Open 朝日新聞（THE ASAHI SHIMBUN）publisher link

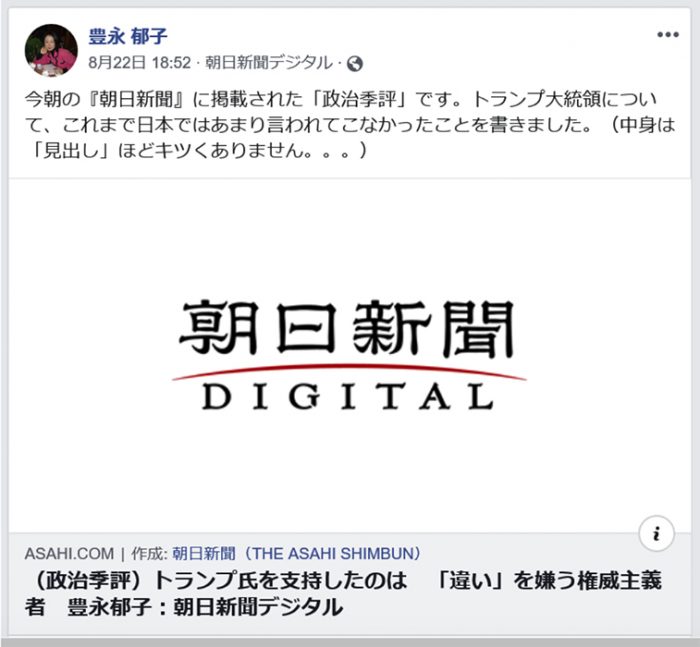[297, 554]
